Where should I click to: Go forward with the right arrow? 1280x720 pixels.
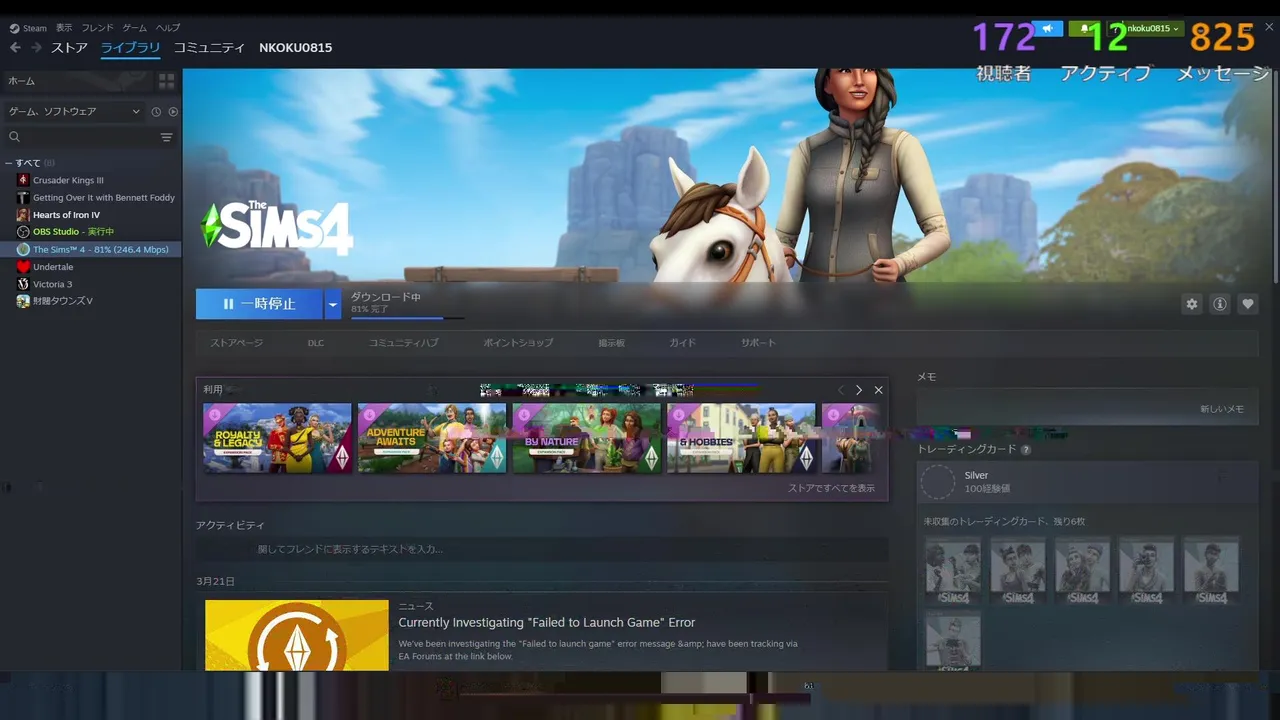click(36, 48)
